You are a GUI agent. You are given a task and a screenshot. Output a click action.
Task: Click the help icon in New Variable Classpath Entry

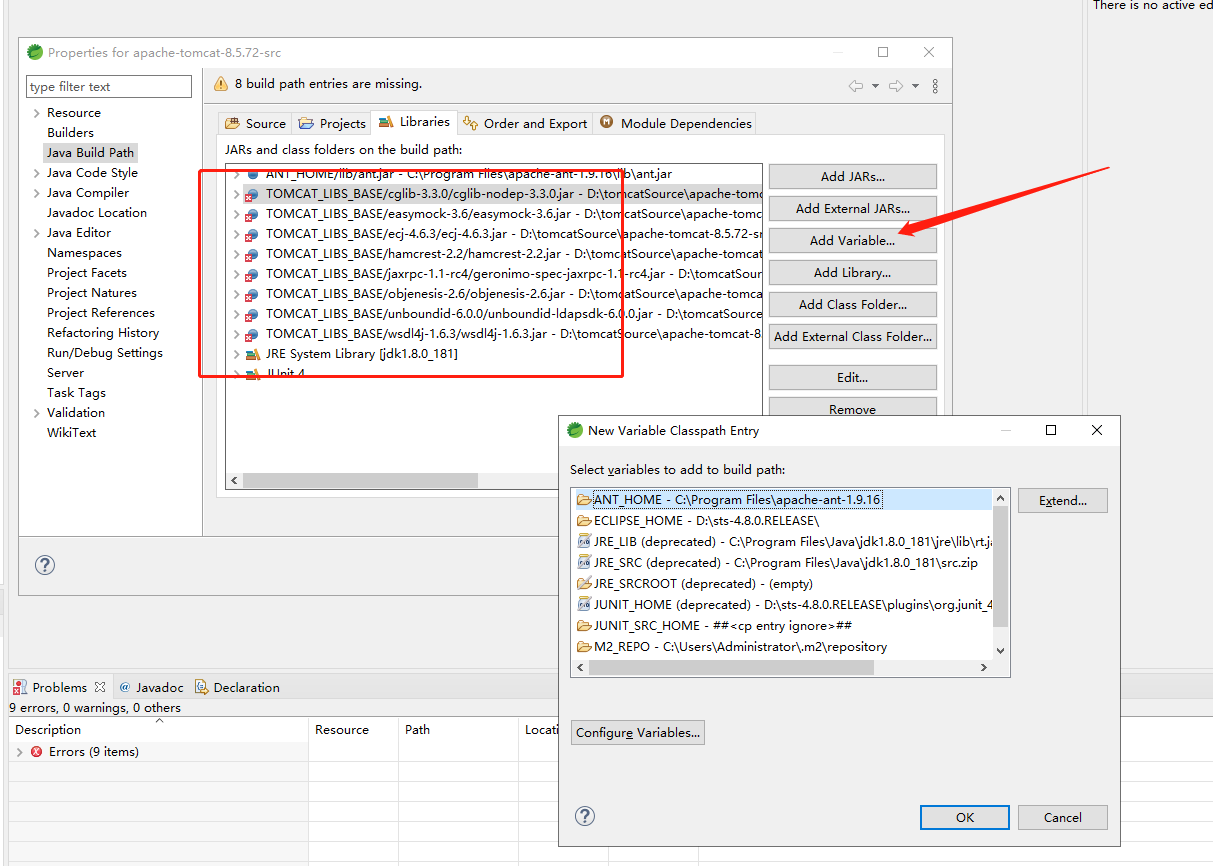[585, 816]
